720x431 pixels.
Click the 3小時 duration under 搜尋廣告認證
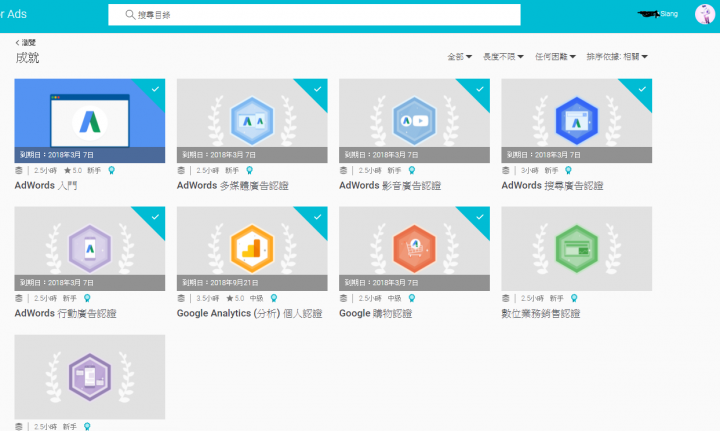[x=529, y=170]
